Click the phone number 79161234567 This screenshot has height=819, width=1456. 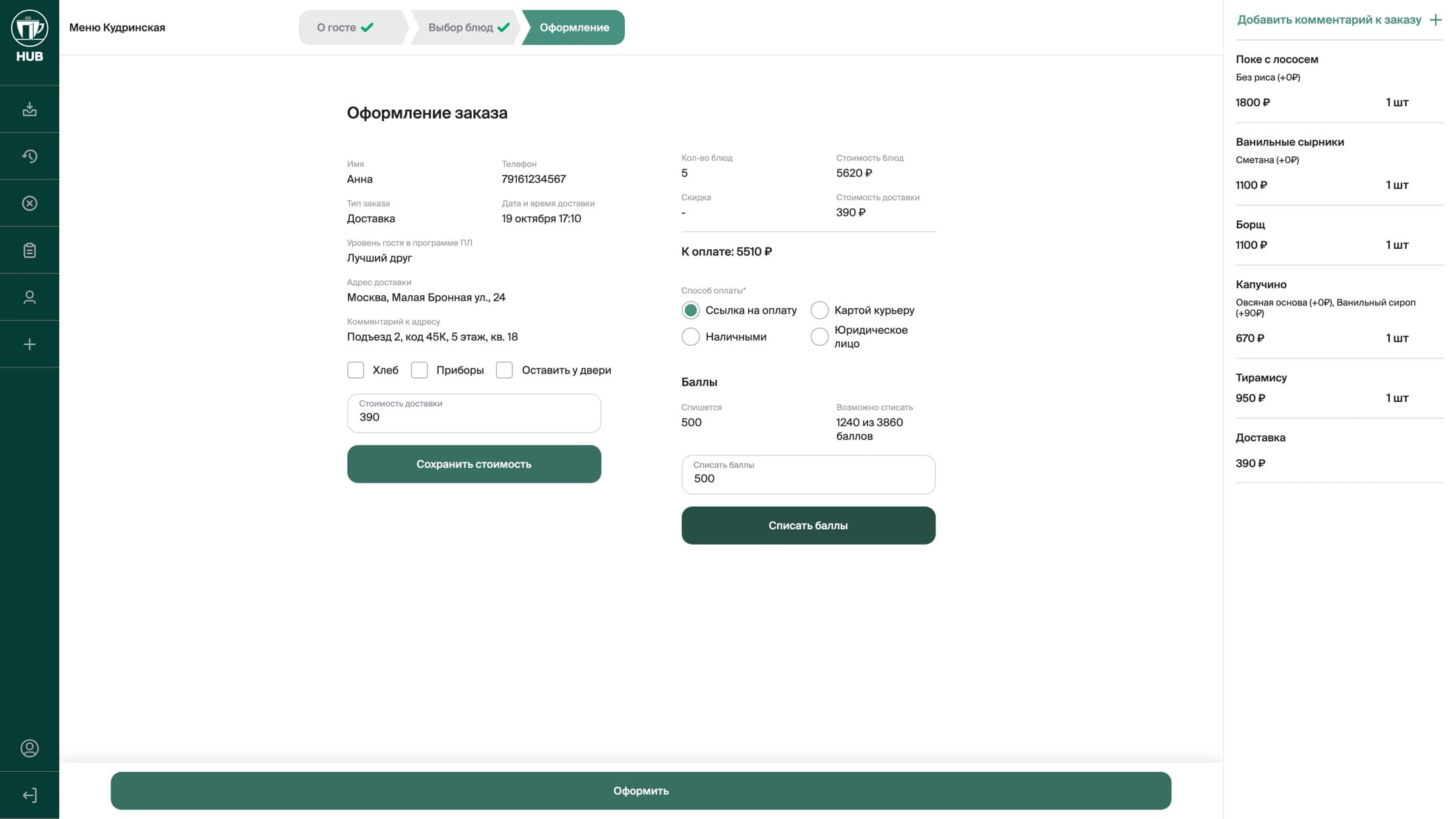(x=534, y=179)
